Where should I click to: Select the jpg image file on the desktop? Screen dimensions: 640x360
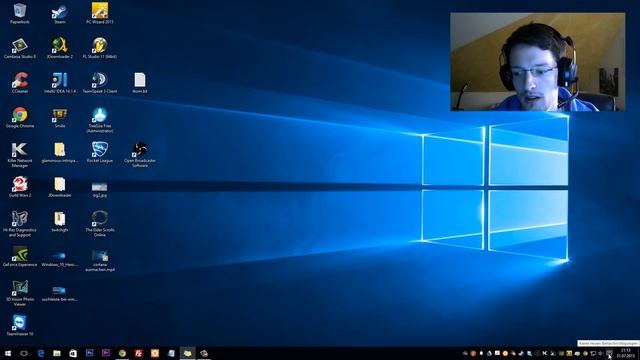click(x=100, y=189)
